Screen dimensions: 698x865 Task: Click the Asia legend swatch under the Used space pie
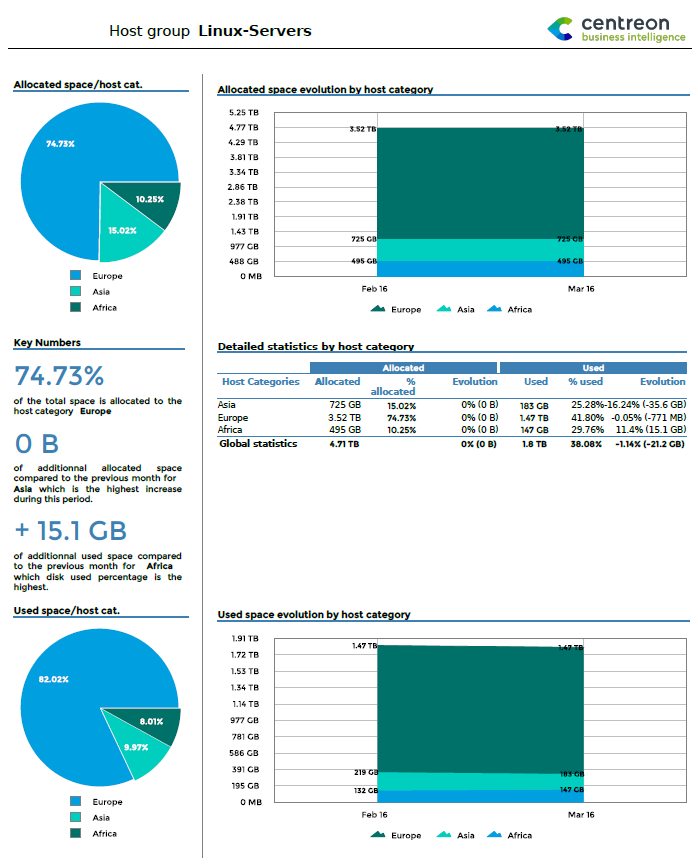(75, 818)
